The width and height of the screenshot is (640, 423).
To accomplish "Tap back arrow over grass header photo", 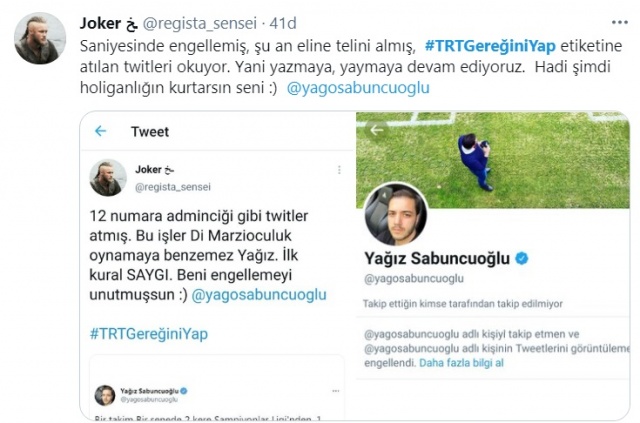I will click(376, 130).
